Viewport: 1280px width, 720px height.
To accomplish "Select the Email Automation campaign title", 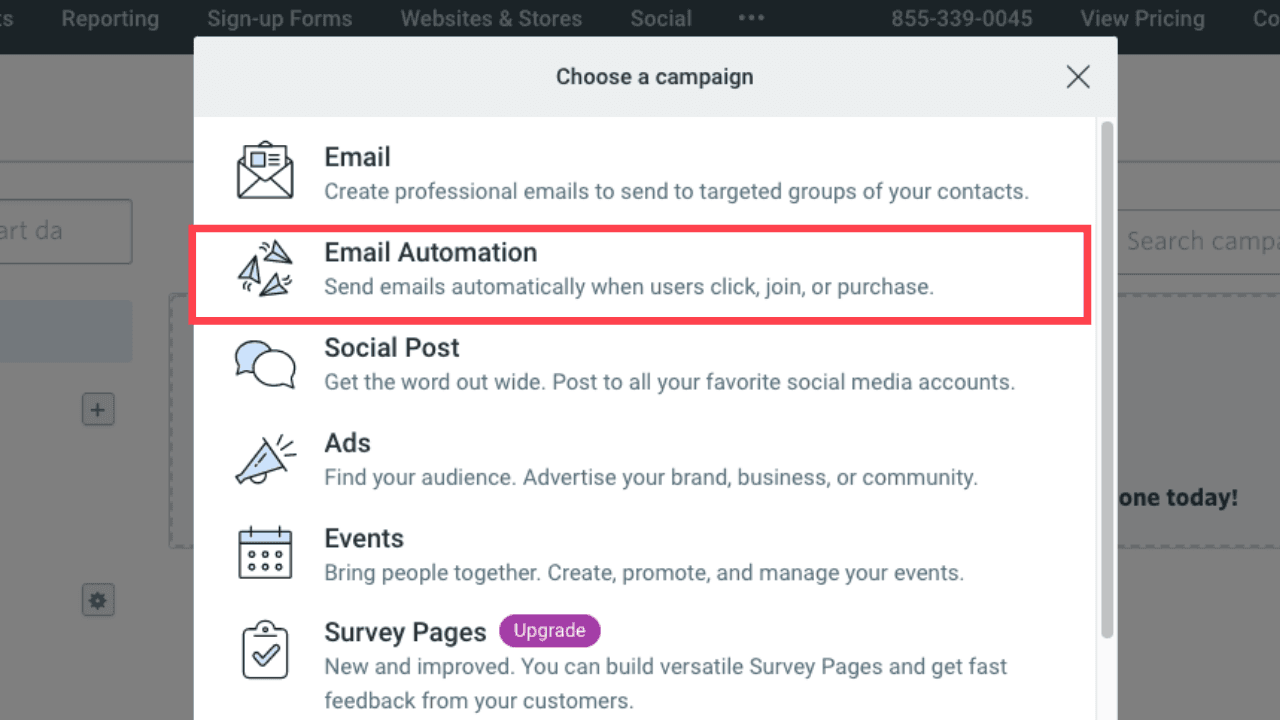I will (x=431, y=252).
